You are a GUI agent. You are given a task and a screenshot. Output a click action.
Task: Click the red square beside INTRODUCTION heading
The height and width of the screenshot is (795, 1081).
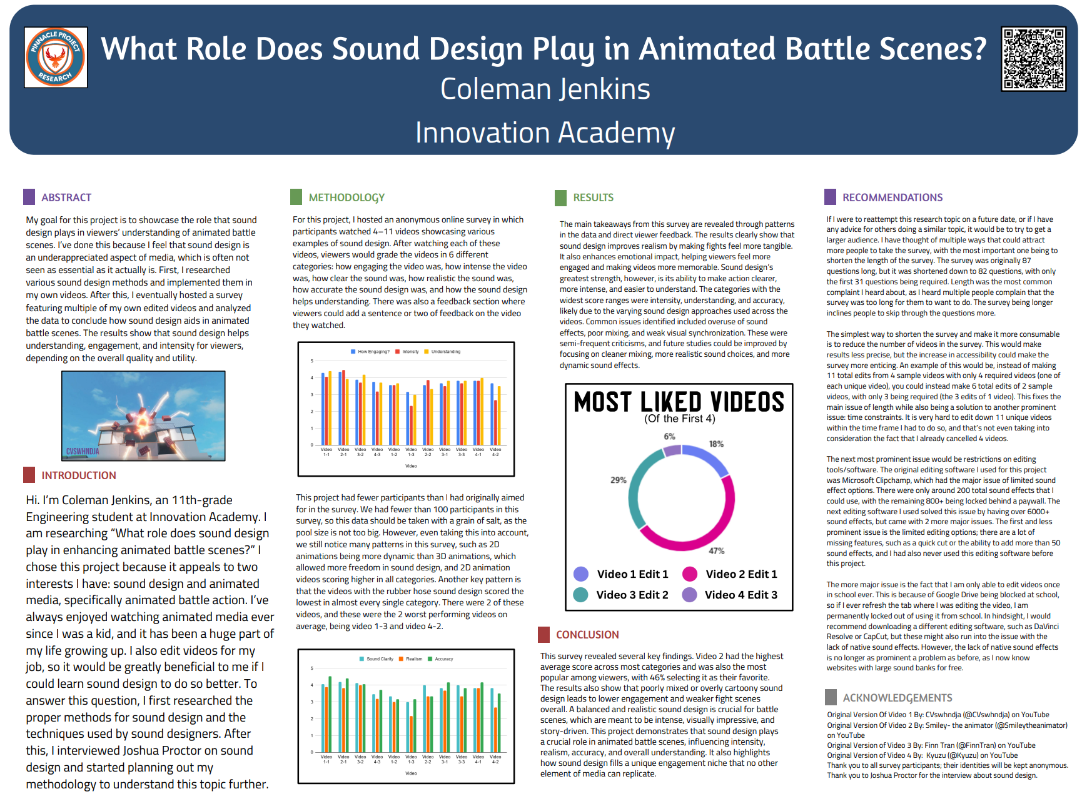[29, 475]
